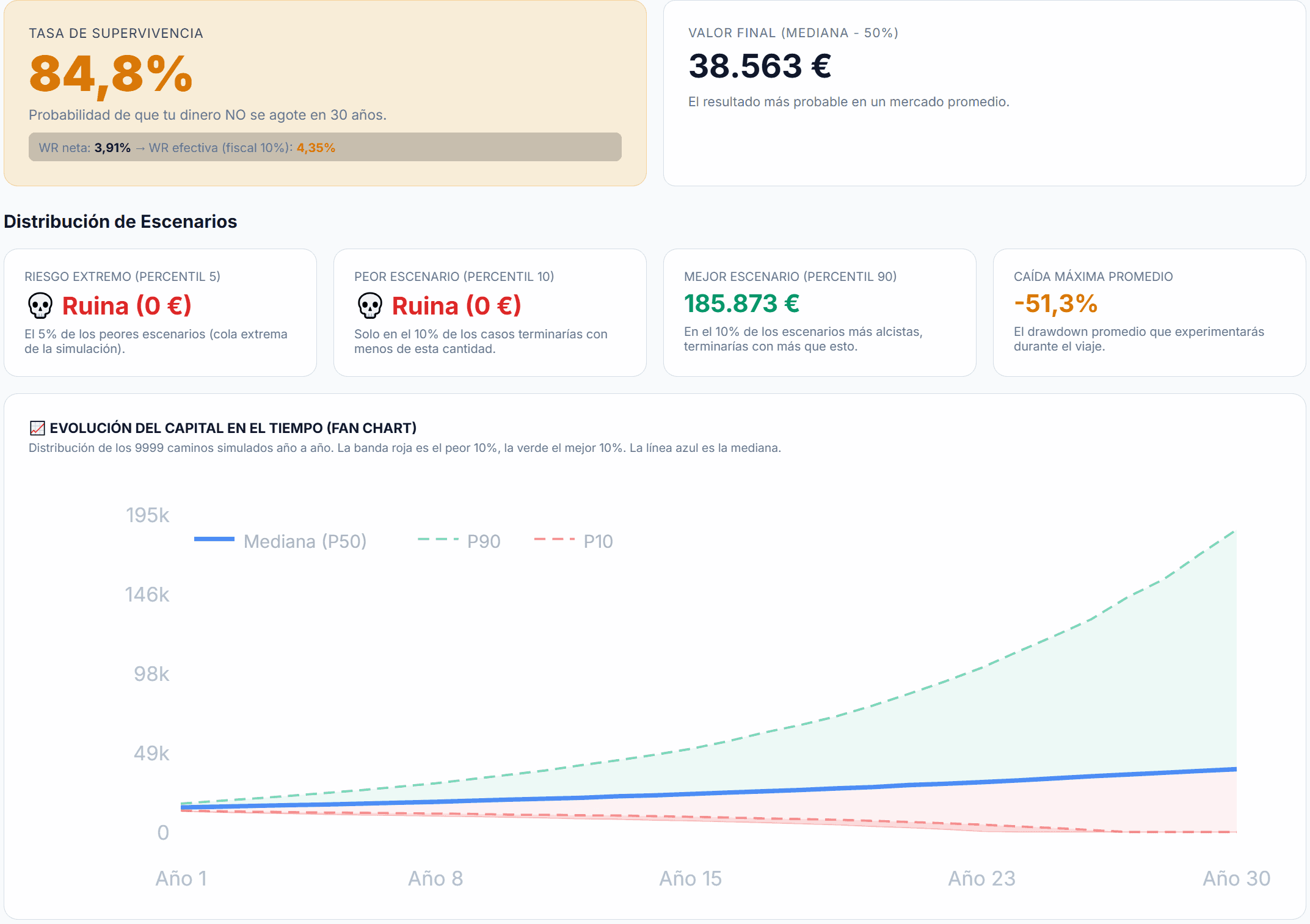1310x924 pixels.
Task: Click the '10% de los escenarios más alcistas' text
Action: pos(803,339)
